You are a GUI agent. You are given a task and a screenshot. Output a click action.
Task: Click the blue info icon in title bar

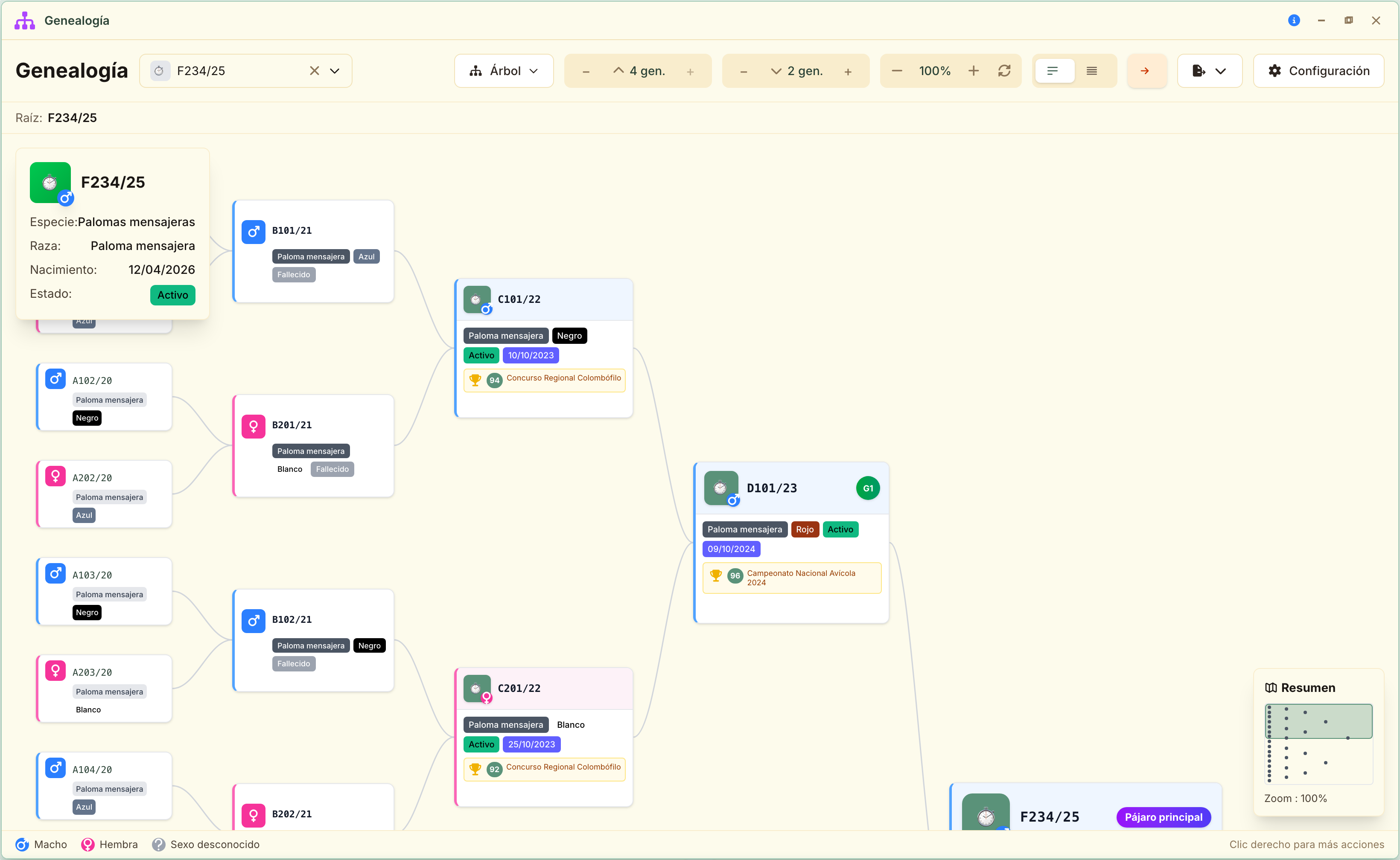pyautogui.click(x=1294, y=20)
